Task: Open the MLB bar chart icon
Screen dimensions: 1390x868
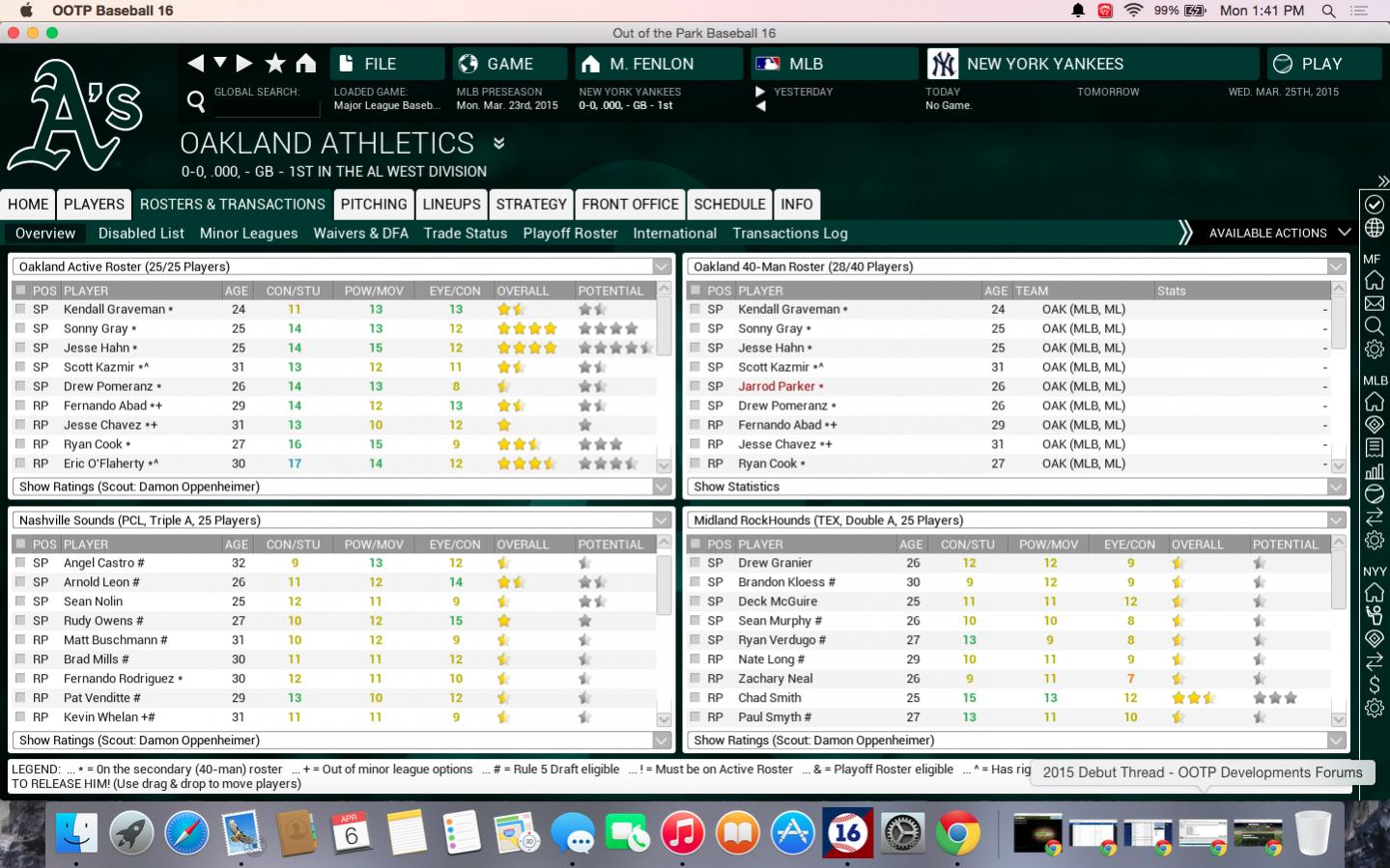Action: (1374, 471)
